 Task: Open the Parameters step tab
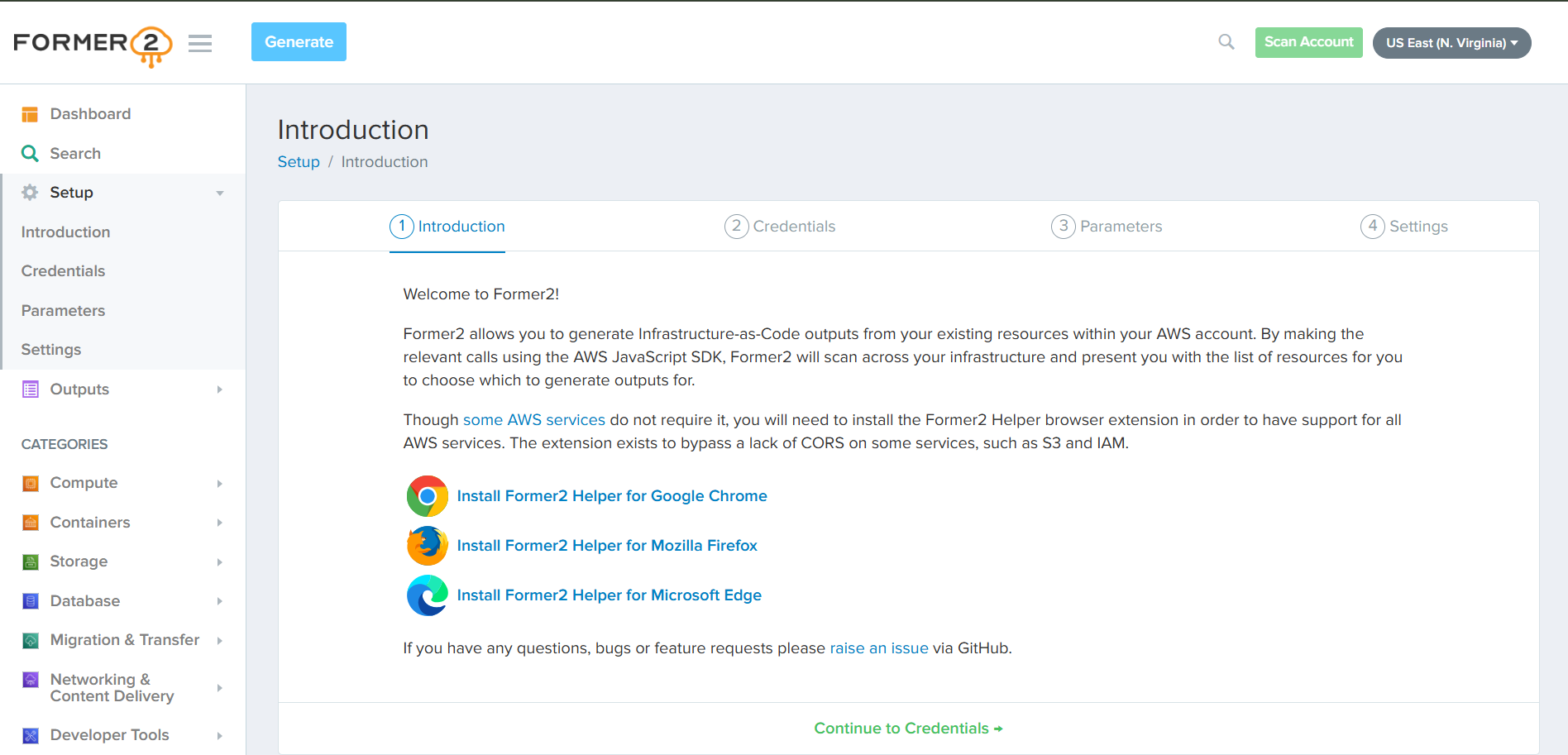point(1107,226)
